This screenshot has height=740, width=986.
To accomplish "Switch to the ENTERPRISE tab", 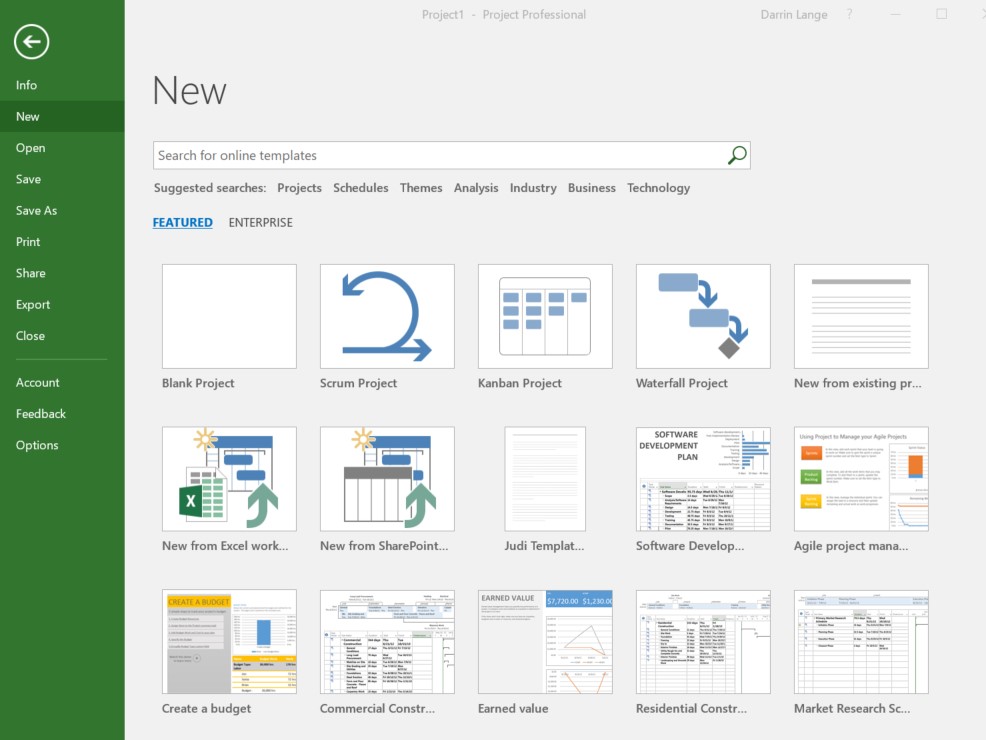I will (x=260, y=223).
